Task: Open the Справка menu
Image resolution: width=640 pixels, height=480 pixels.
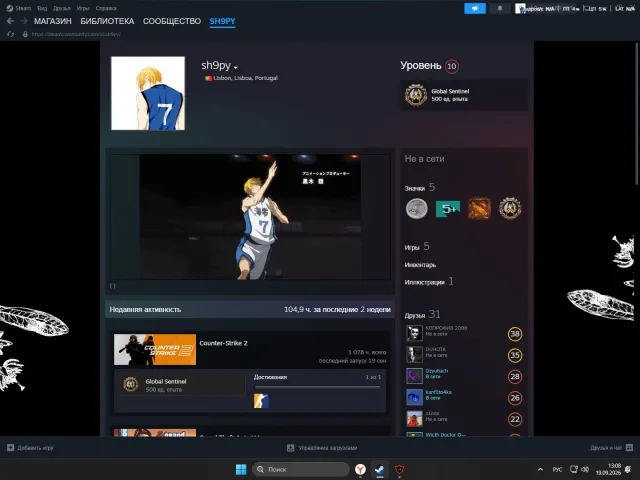Action: (106, 8)
